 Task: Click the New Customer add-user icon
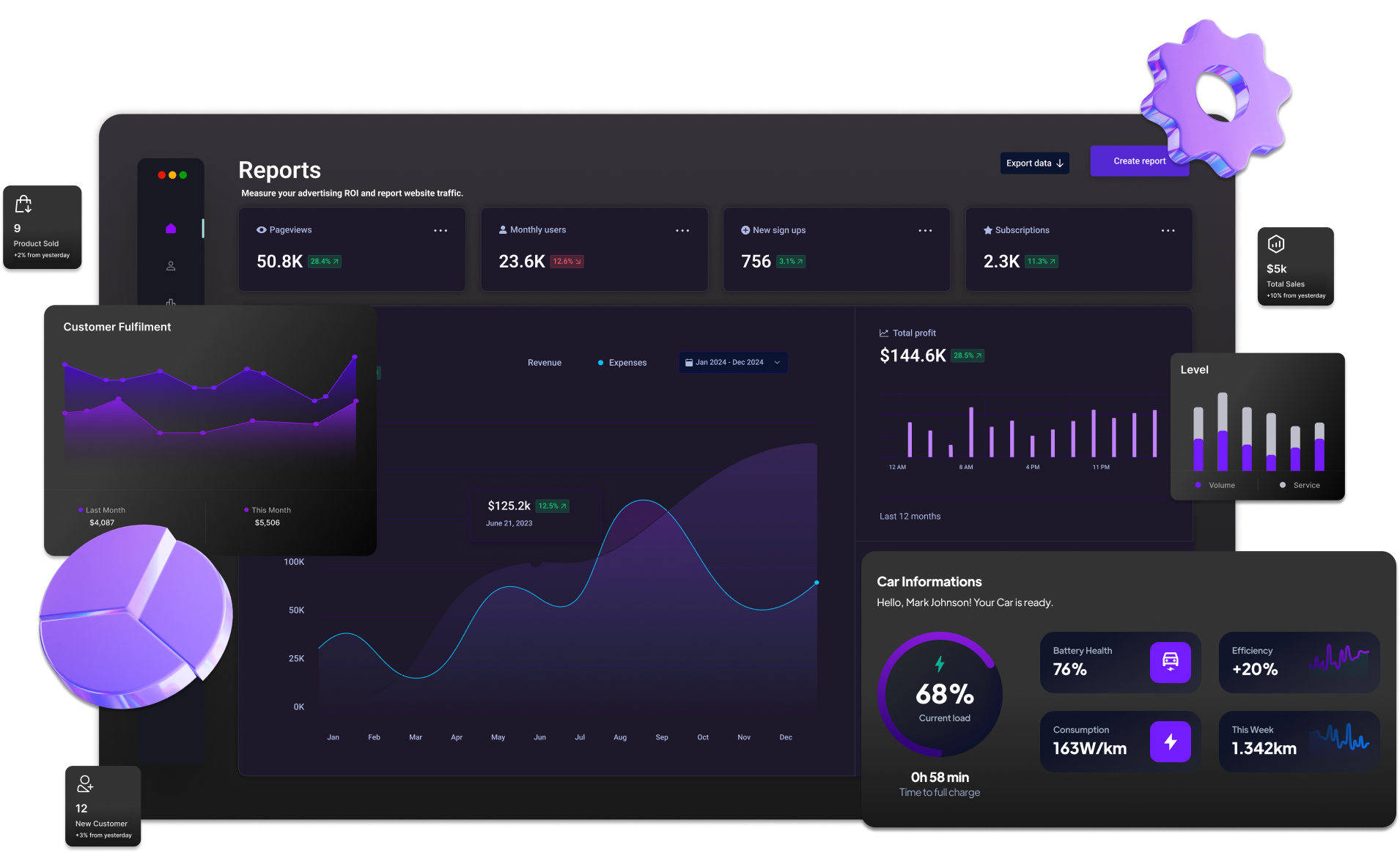85,784
